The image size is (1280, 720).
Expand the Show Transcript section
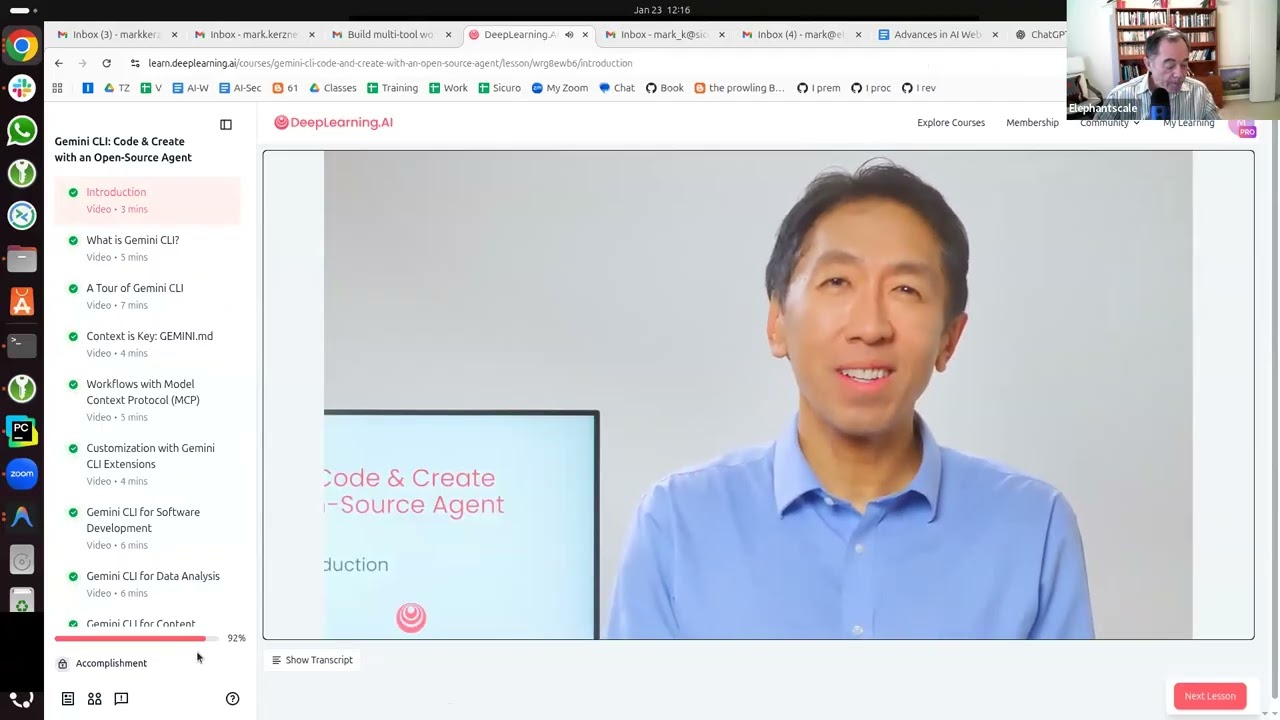(312, 660)
